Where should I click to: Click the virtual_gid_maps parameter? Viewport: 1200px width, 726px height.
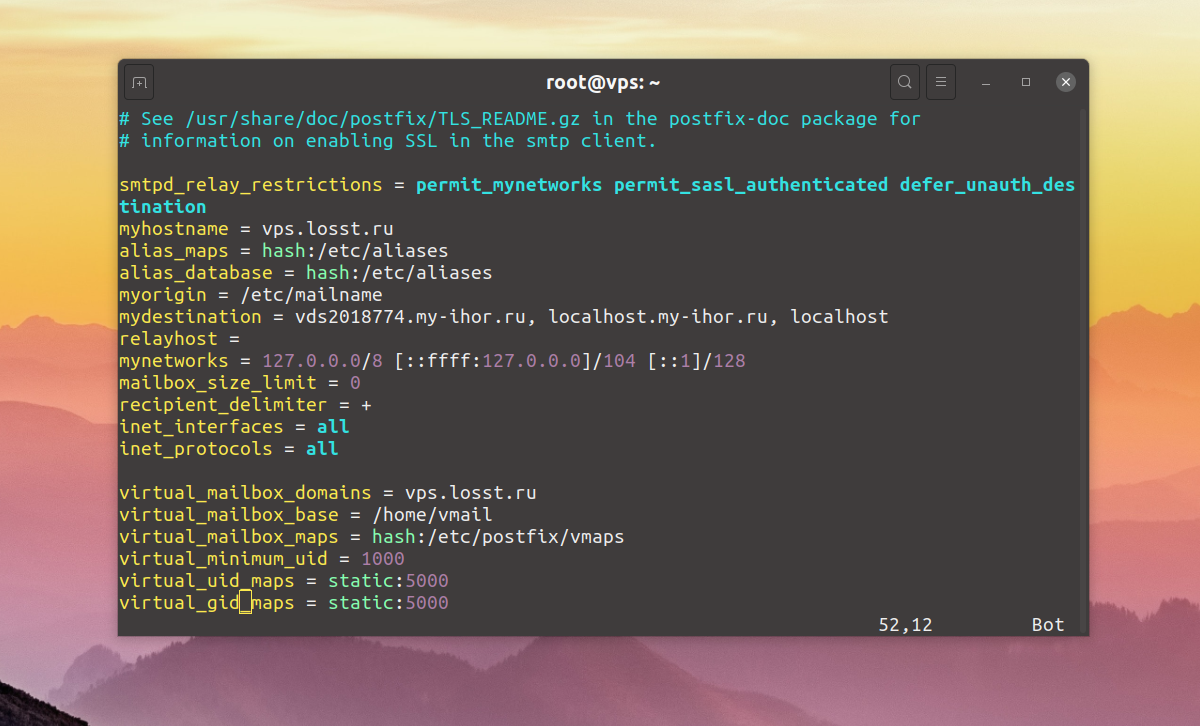click(207, 603)
